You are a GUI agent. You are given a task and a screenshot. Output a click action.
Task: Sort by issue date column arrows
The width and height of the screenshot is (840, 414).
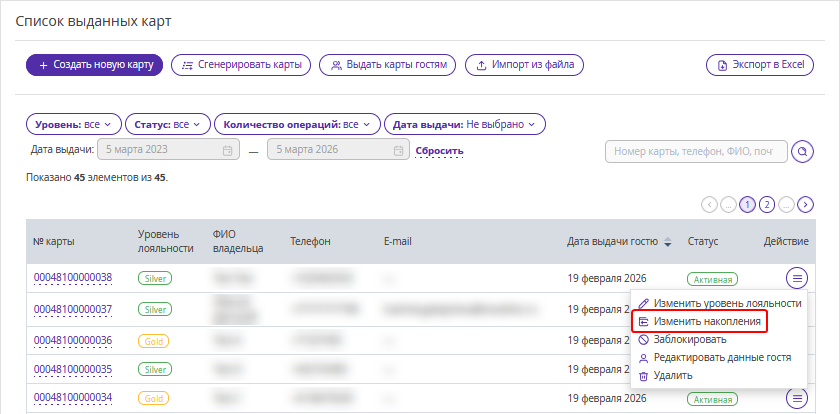667,241
